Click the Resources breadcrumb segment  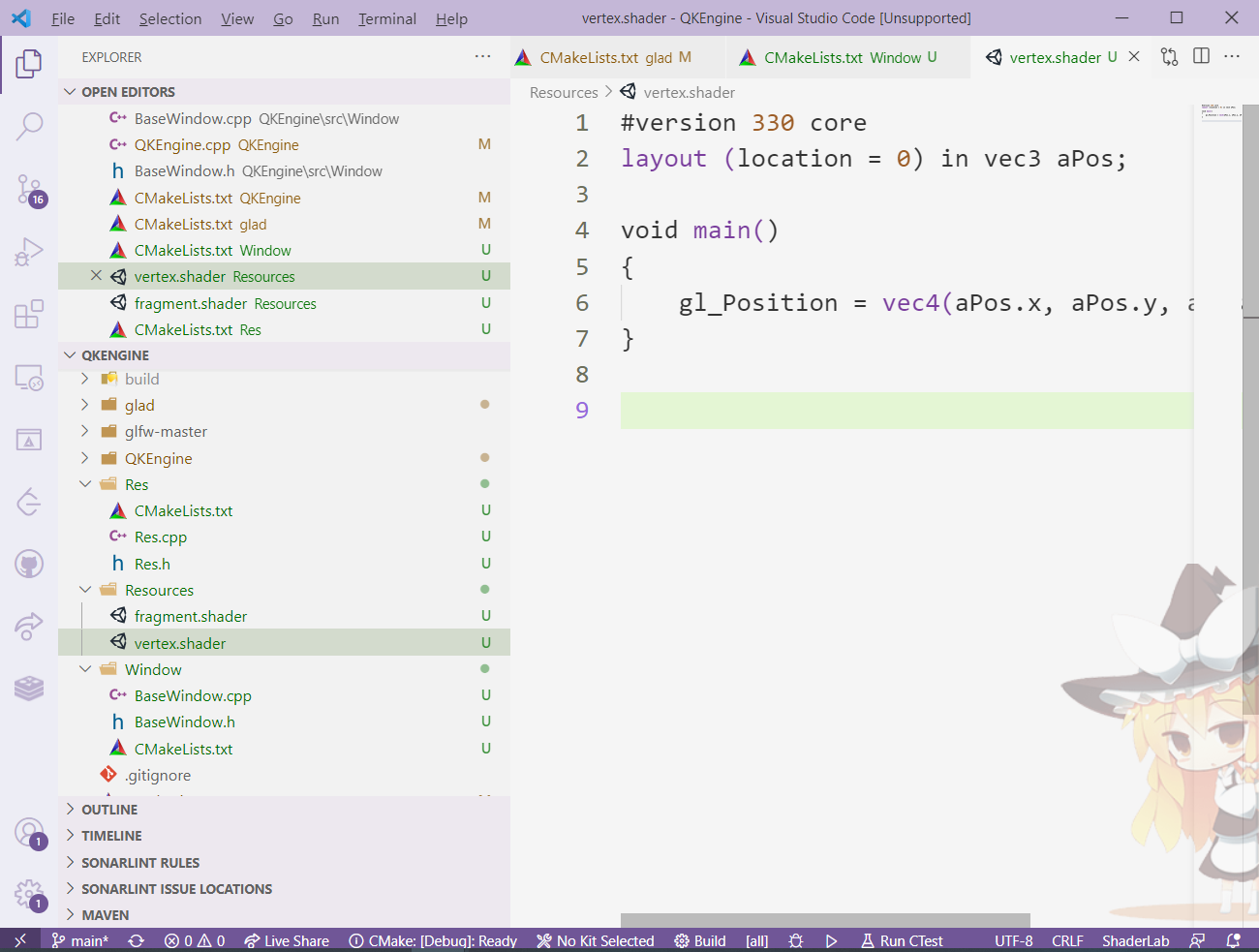564,92
